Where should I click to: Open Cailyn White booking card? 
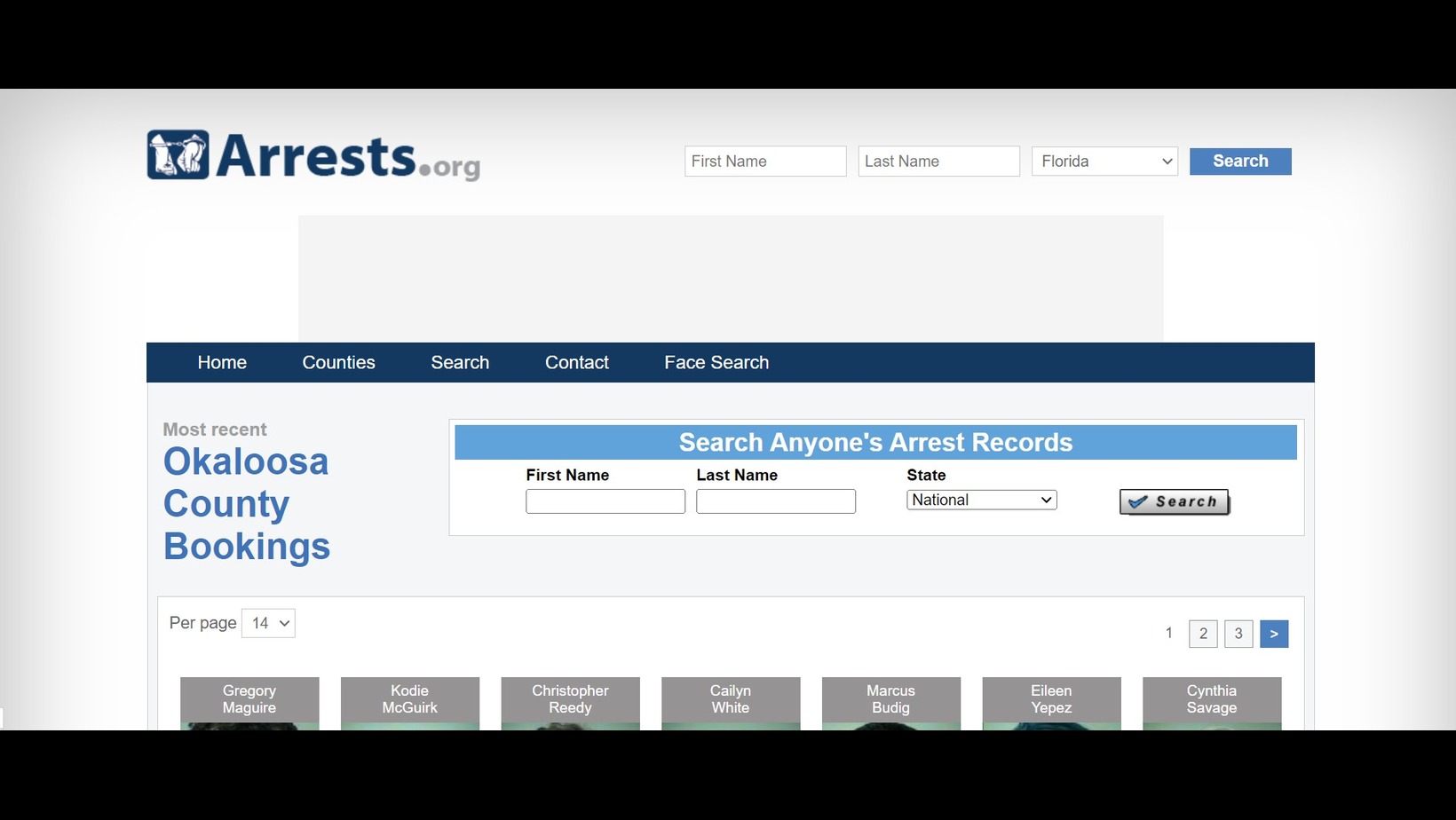pos(731,703)
